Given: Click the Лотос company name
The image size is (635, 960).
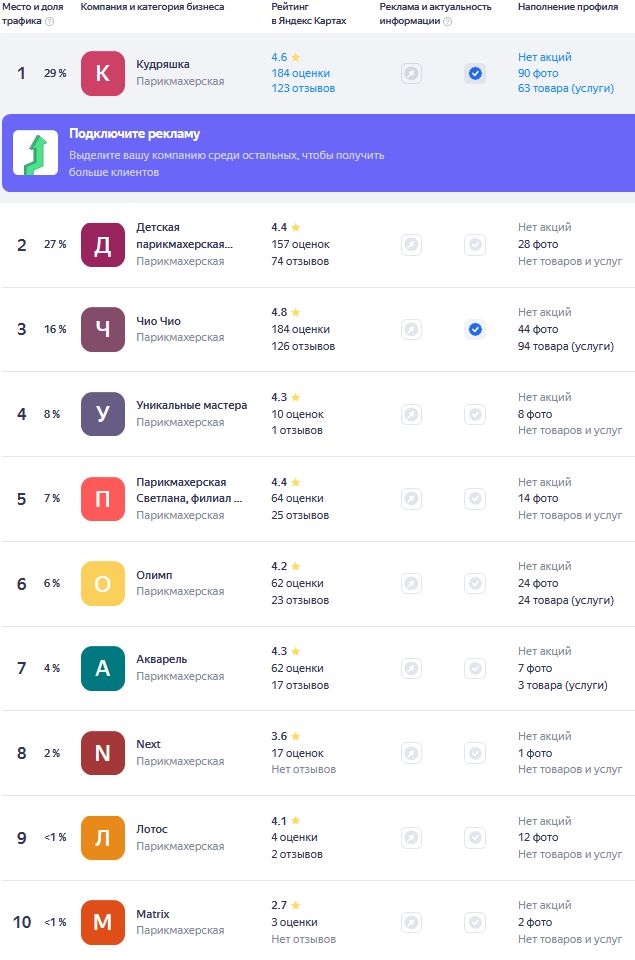Looking at the screenshot, I should 152,829.
